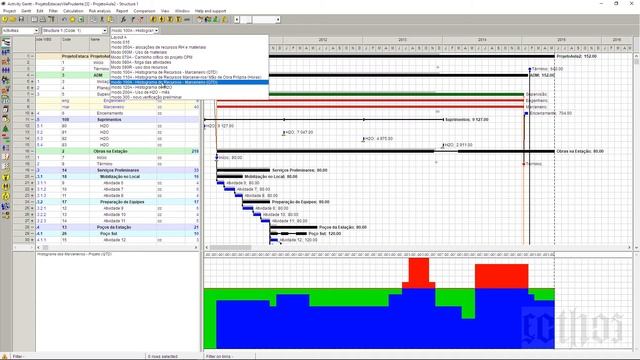
Task: Select the Atividade 12 table row
Action: (118, 240)
